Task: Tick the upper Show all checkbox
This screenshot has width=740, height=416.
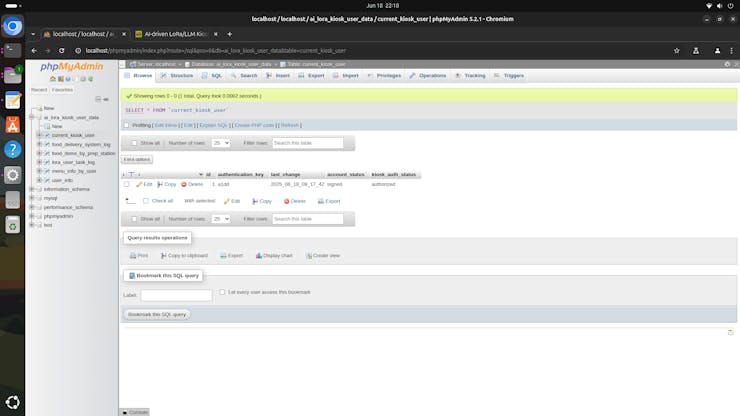Action: pyautogui.click(x=135, y=143)
